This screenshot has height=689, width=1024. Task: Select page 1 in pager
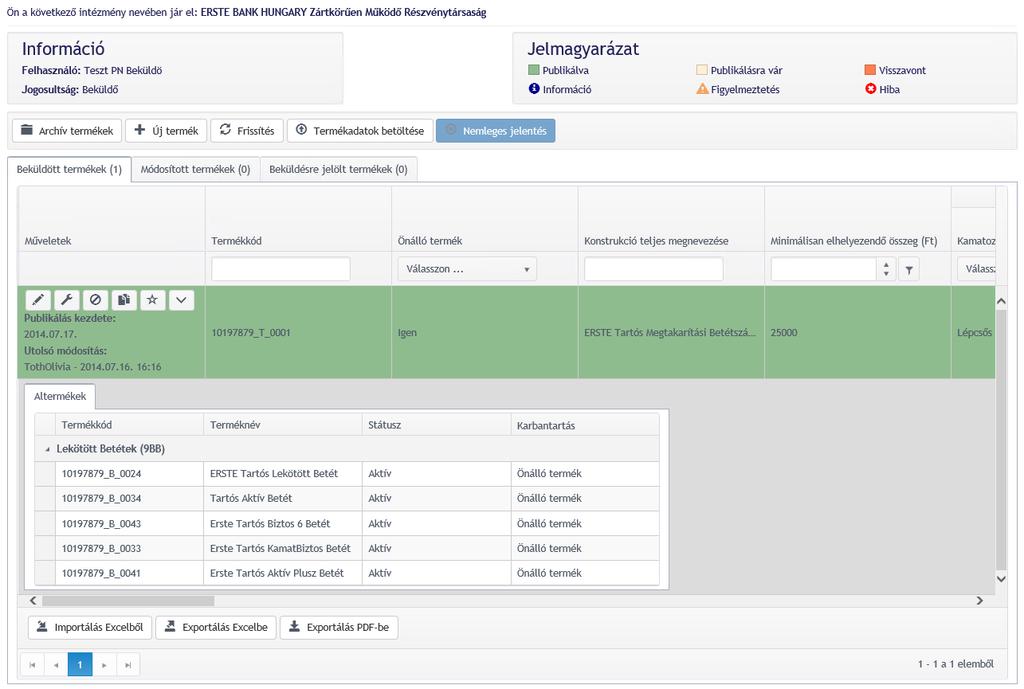point(80,664)
